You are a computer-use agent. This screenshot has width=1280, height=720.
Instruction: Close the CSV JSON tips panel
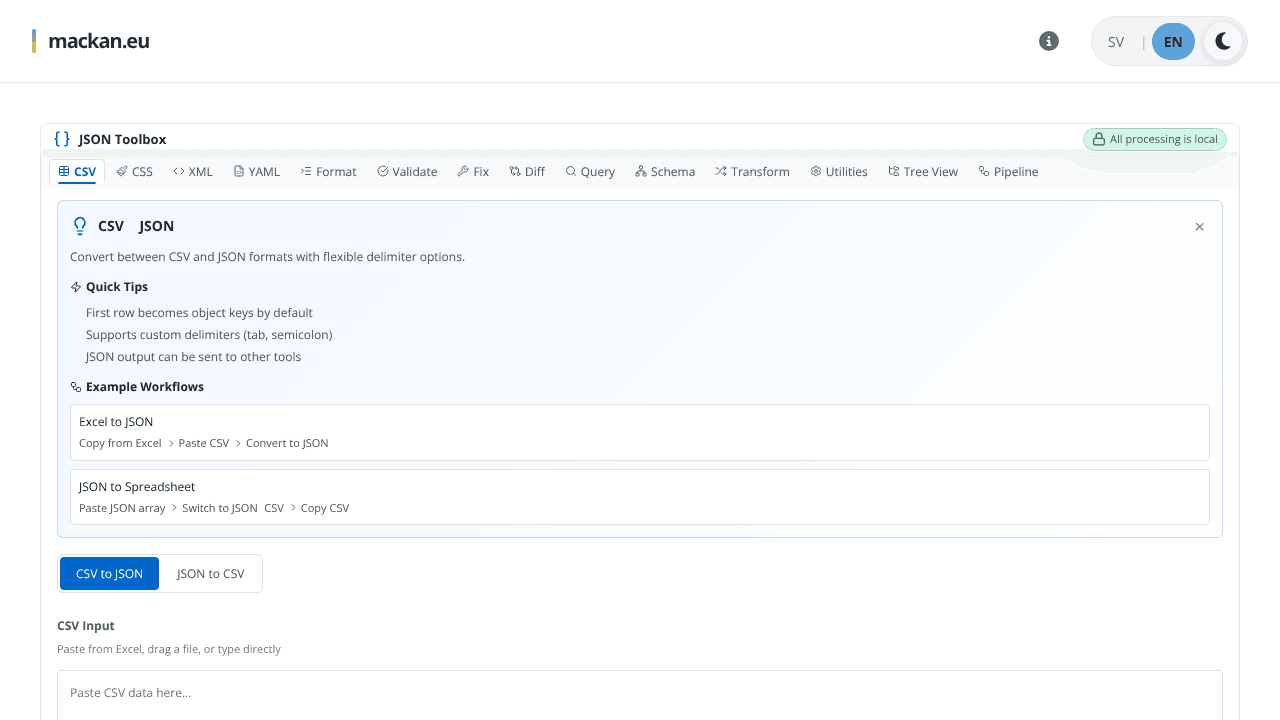[1200, 227]
